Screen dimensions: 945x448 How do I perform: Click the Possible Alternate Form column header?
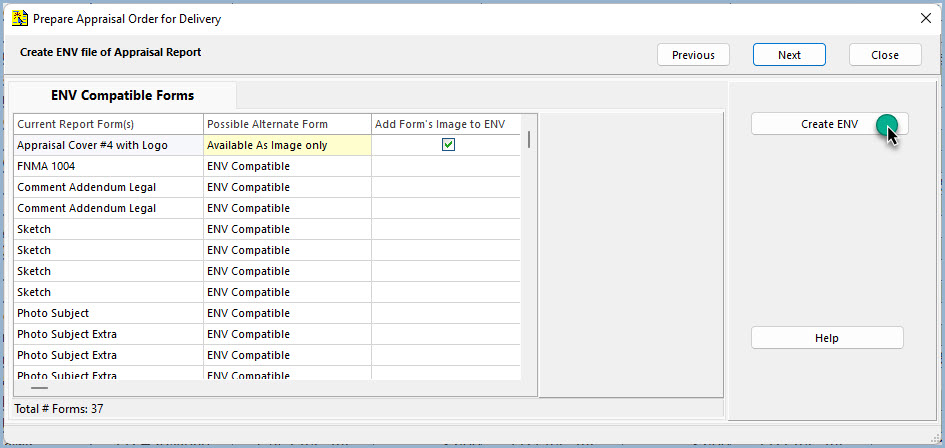click(287, 124)
